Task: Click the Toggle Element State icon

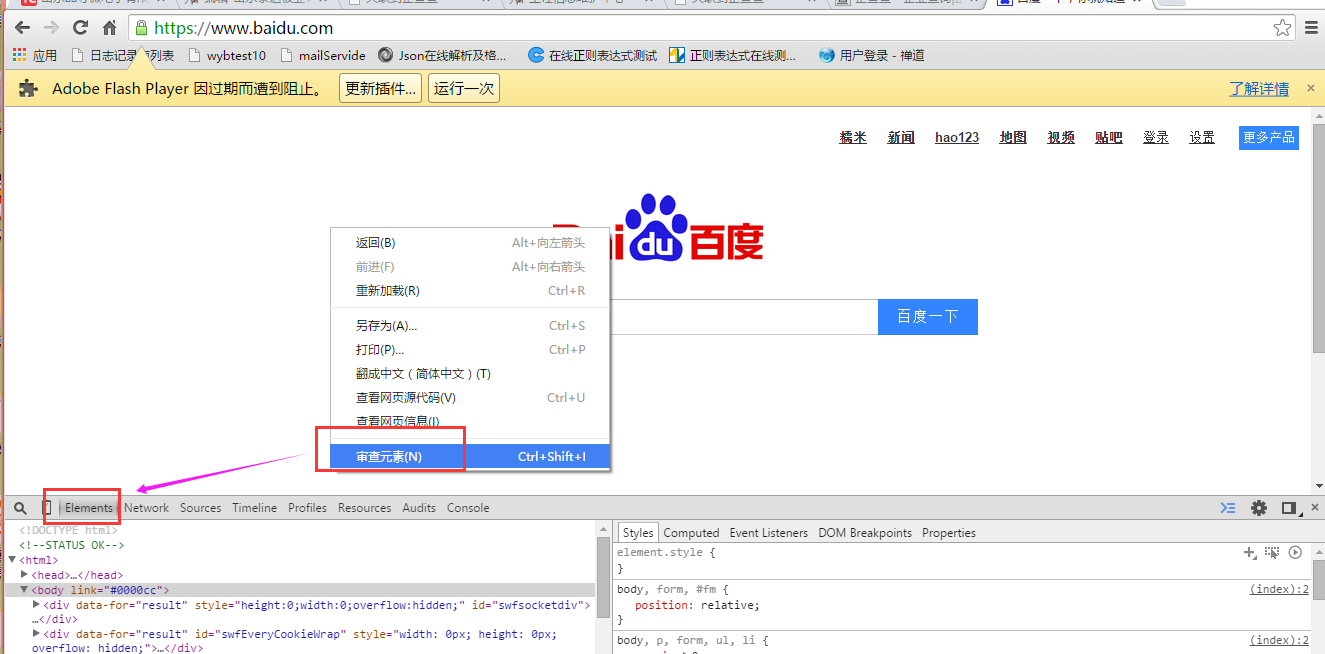Action: click(1272, 552)
